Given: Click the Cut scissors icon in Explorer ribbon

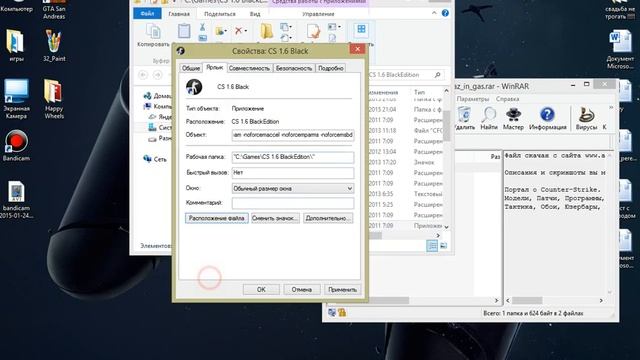Looking at the screenshot, I should pos(202,28).
